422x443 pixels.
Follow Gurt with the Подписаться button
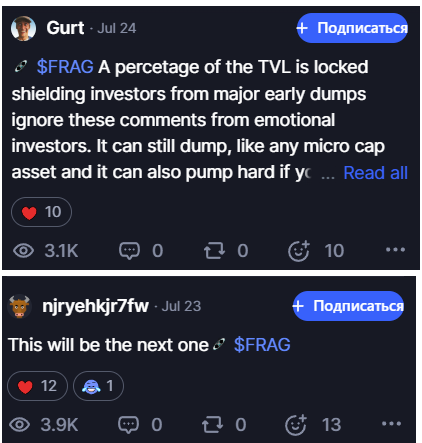tap(352, 28)
